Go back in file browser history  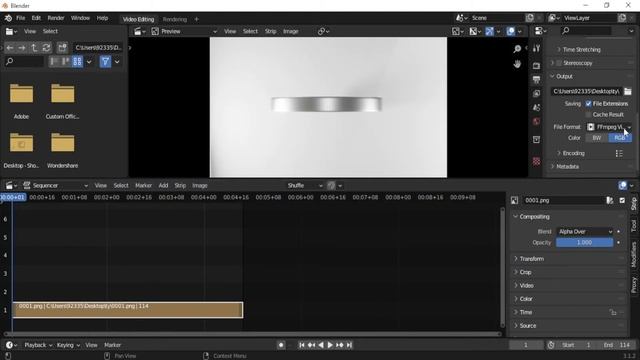click(x=10, y=48)
